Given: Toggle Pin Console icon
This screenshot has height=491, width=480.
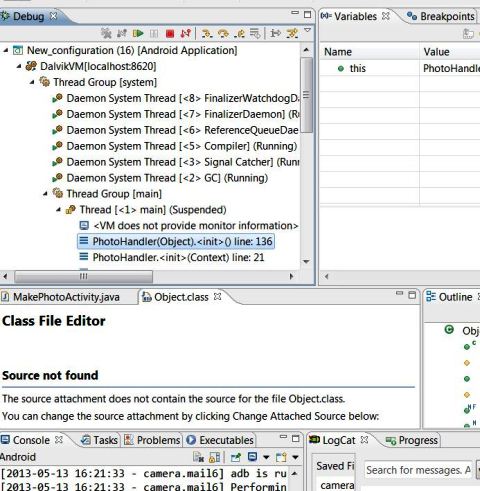Looking at the screenshot, I should (x=236, y=457).
